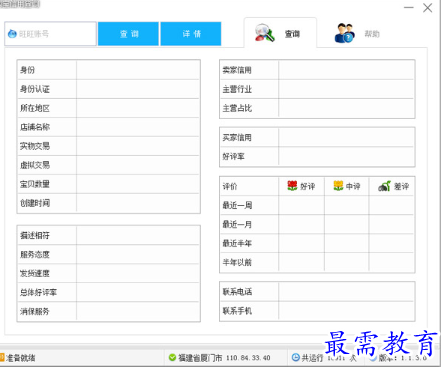
Task: Click the orange status icon by 准备就绪
Action: coord(2,358)
